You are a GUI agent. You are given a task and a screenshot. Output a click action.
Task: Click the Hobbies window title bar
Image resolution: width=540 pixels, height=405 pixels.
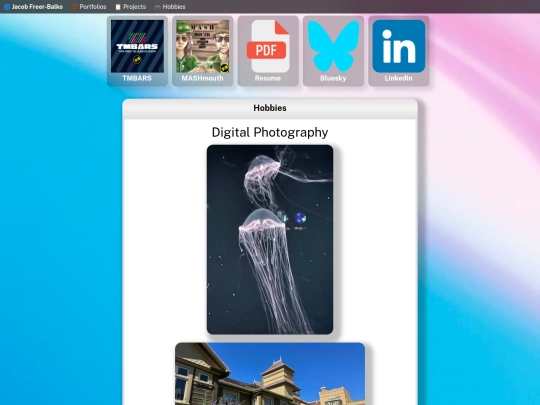pyautogui.click(x=270, y=108)
